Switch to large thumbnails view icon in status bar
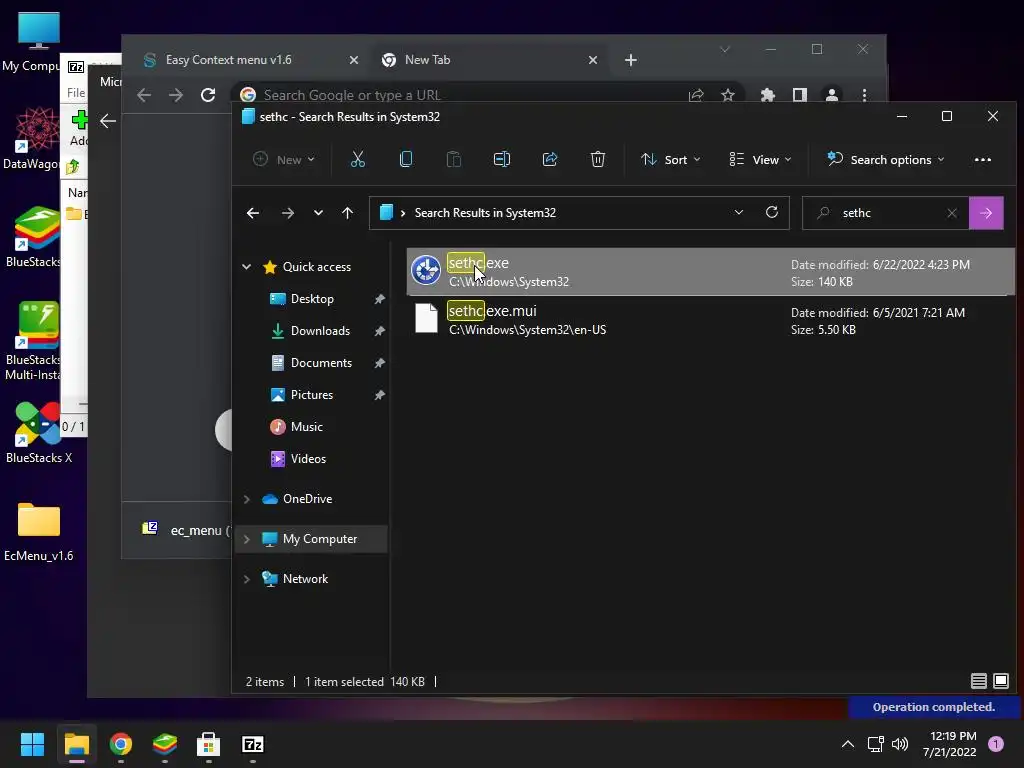 [x=1000, y=681]
